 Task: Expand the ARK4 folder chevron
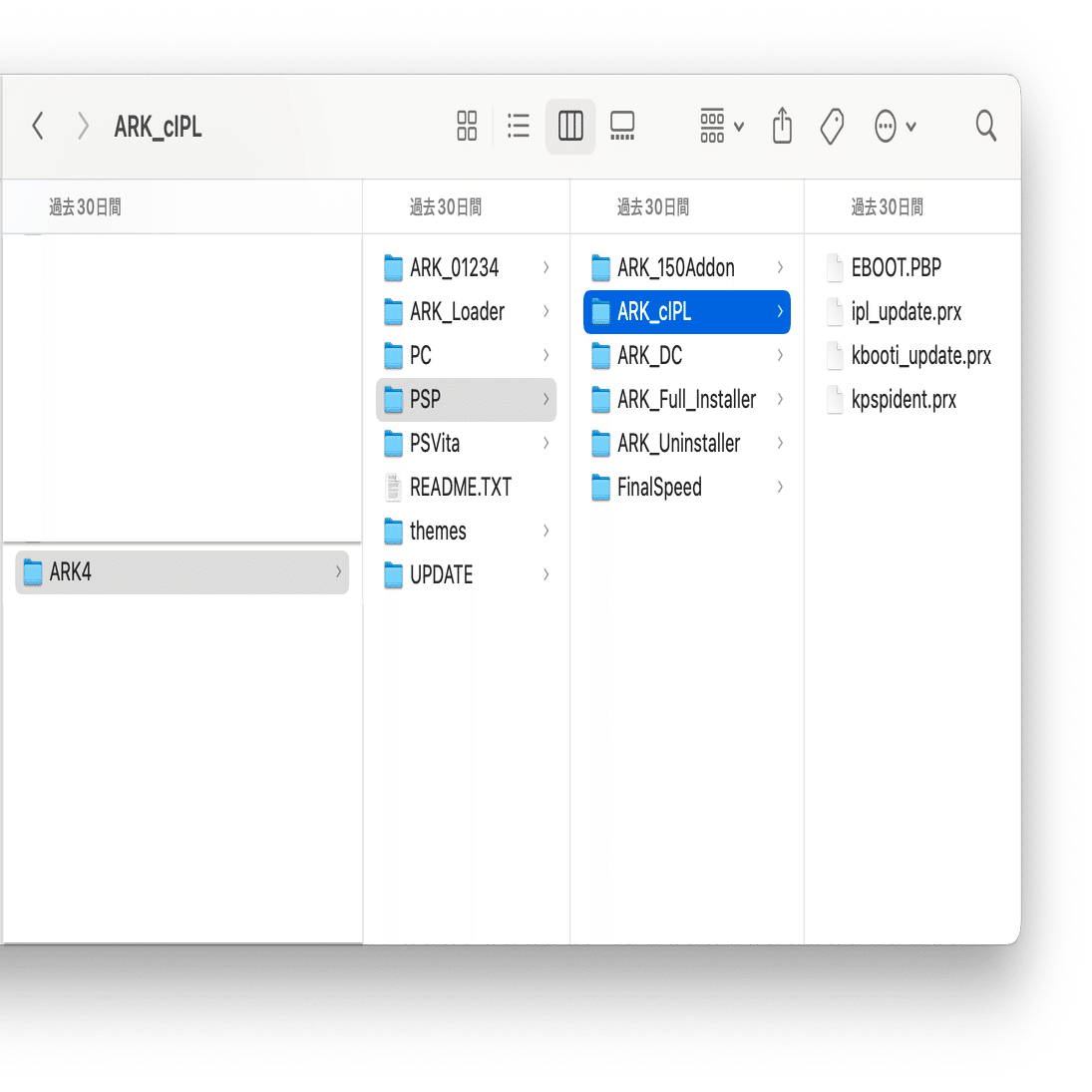click(x=338, y=572)
